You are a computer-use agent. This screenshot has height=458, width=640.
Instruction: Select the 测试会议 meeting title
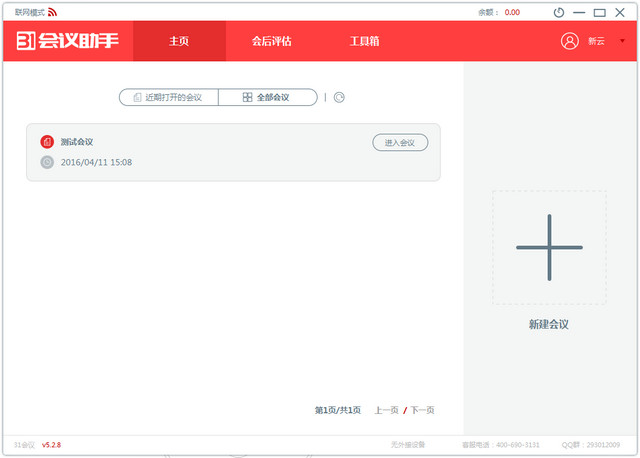point(77,142)
